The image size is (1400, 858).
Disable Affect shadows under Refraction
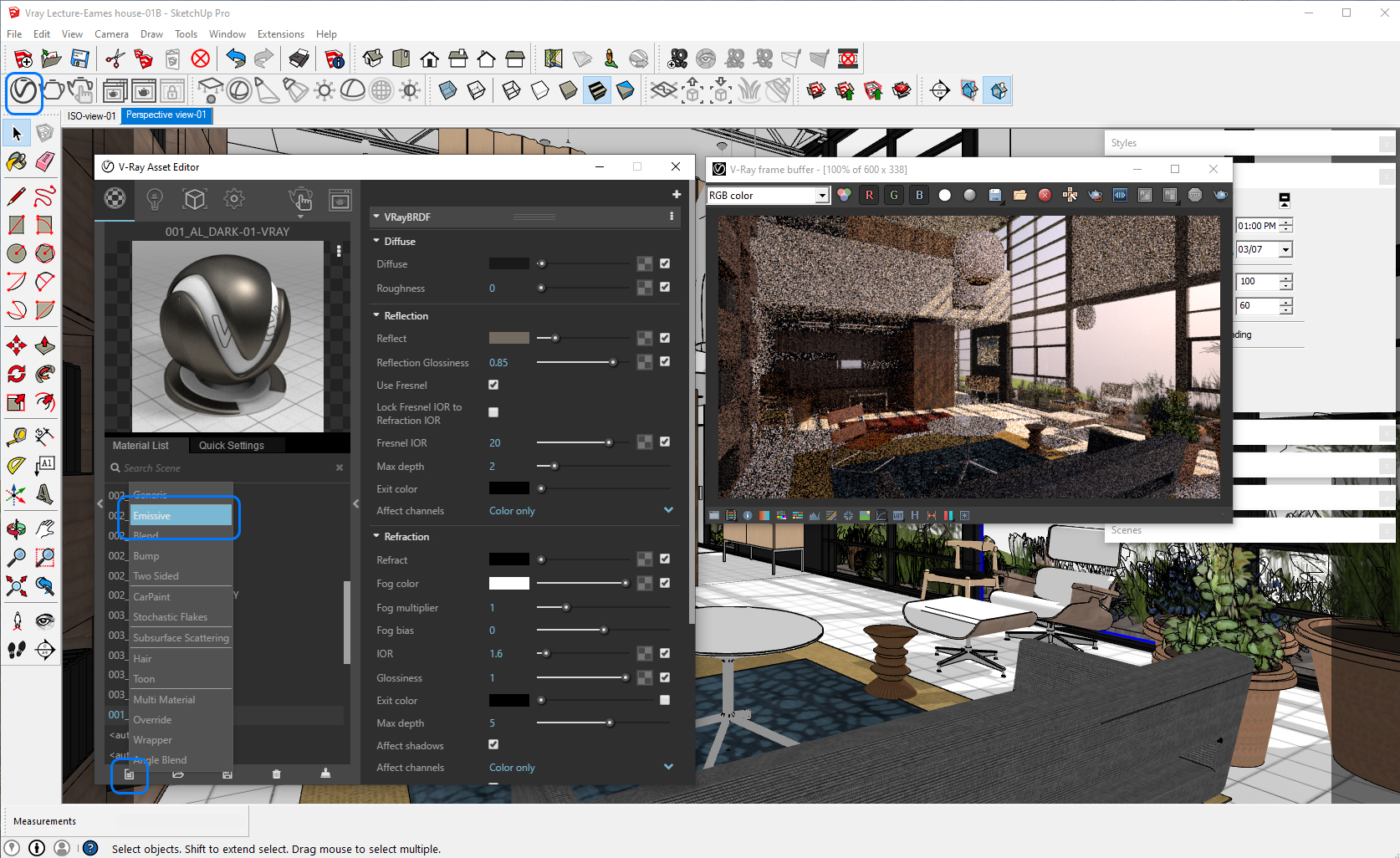coord(493,744)
